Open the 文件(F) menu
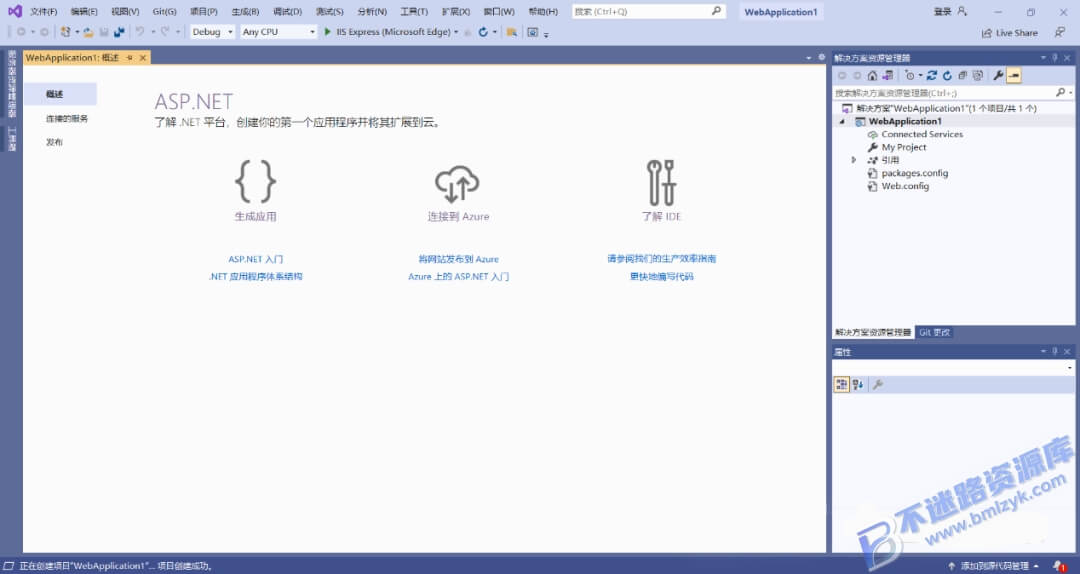This screenshot has height=574, width=1080. point(43,12)
